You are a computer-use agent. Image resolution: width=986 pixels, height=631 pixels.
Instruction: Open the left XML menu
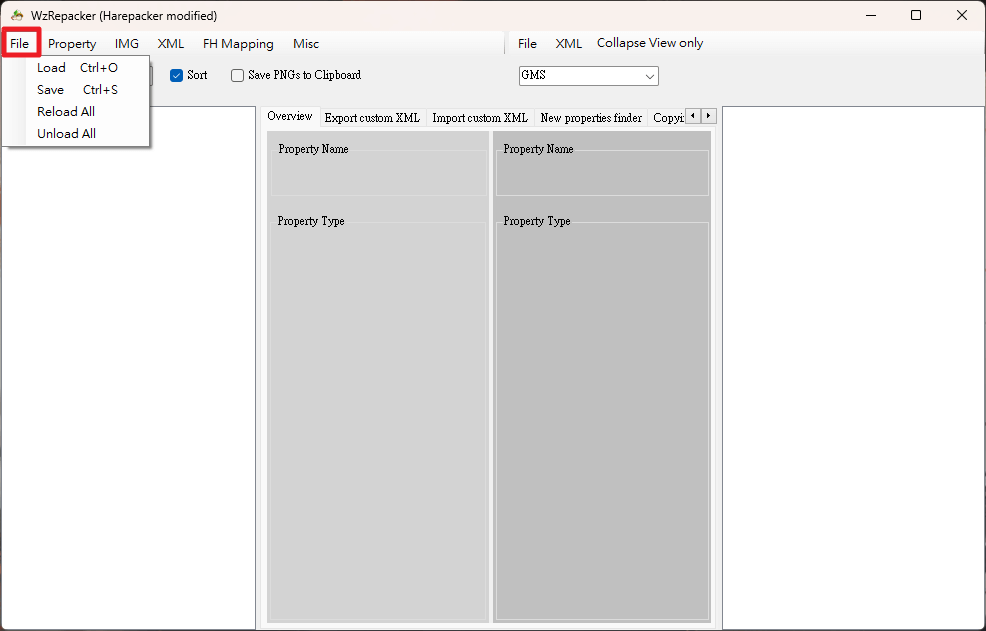tap(170, 43)
